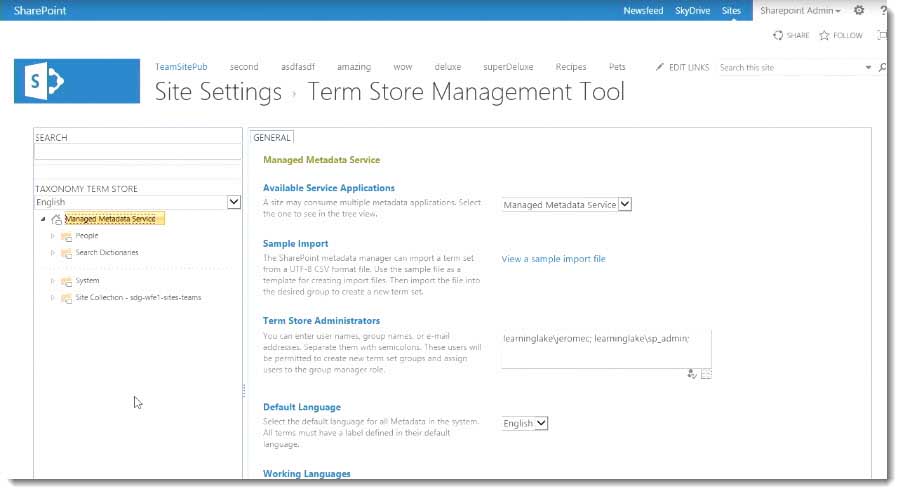Image resolution: width=902 pixels, height=494 pixels.
Task: Collapse the Managed Metadata Service node
Action: click(43, 219)
